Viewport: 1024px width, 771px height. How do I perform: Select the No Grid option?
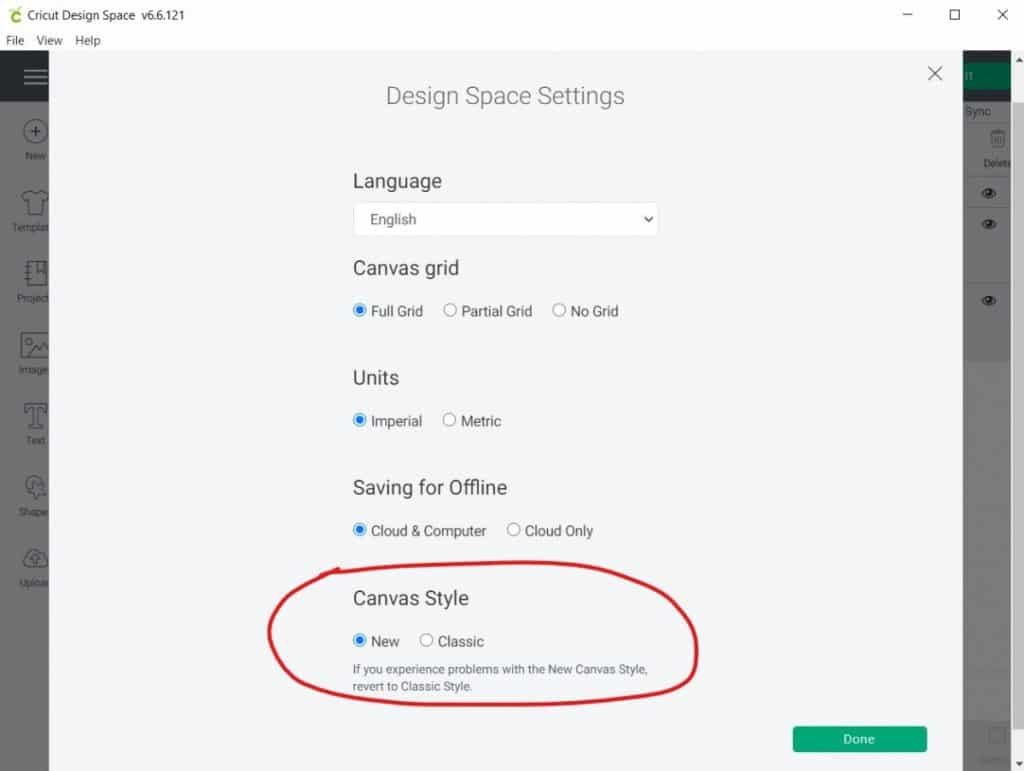[559, 310]
